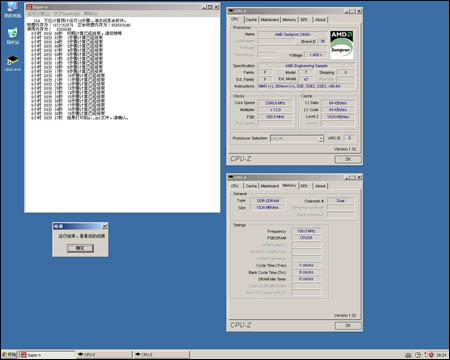Open About tab in CPU-tab CPU-Z window
This screenshot has width=450, height=360.
click(320, 20)
